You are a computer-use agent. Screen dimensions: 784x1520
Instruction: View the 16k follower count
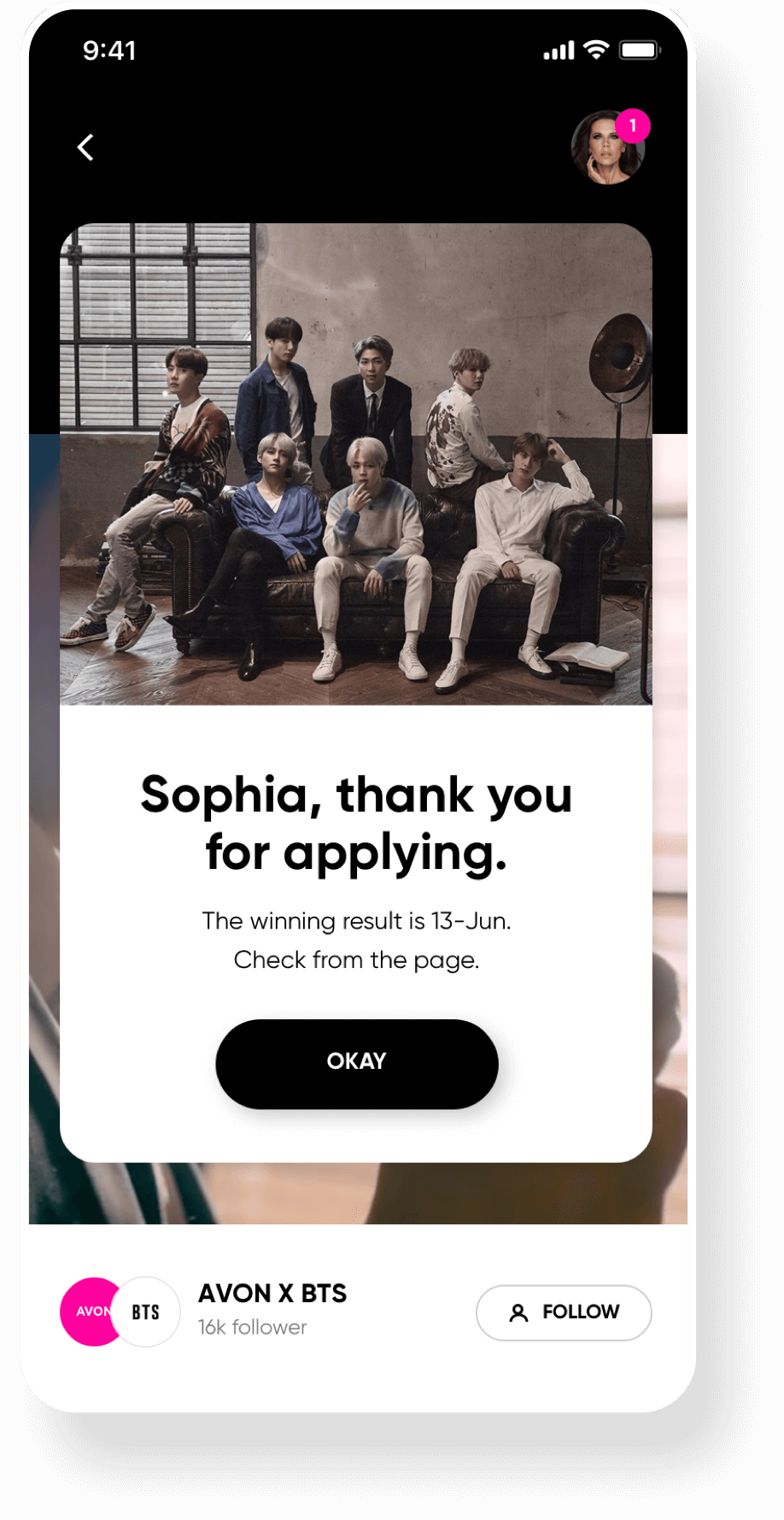click(x=252, y=1327)
